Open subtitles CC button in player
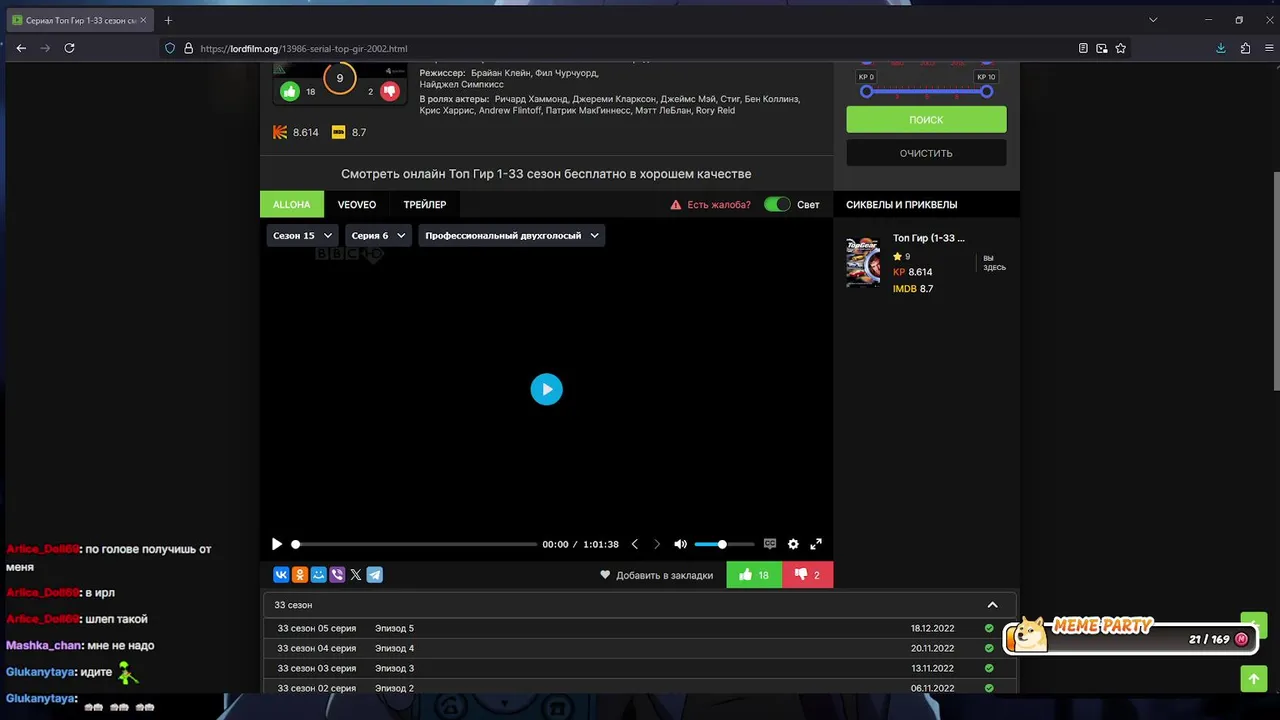This screenshot has width=1280, height=720. point(770,544)
